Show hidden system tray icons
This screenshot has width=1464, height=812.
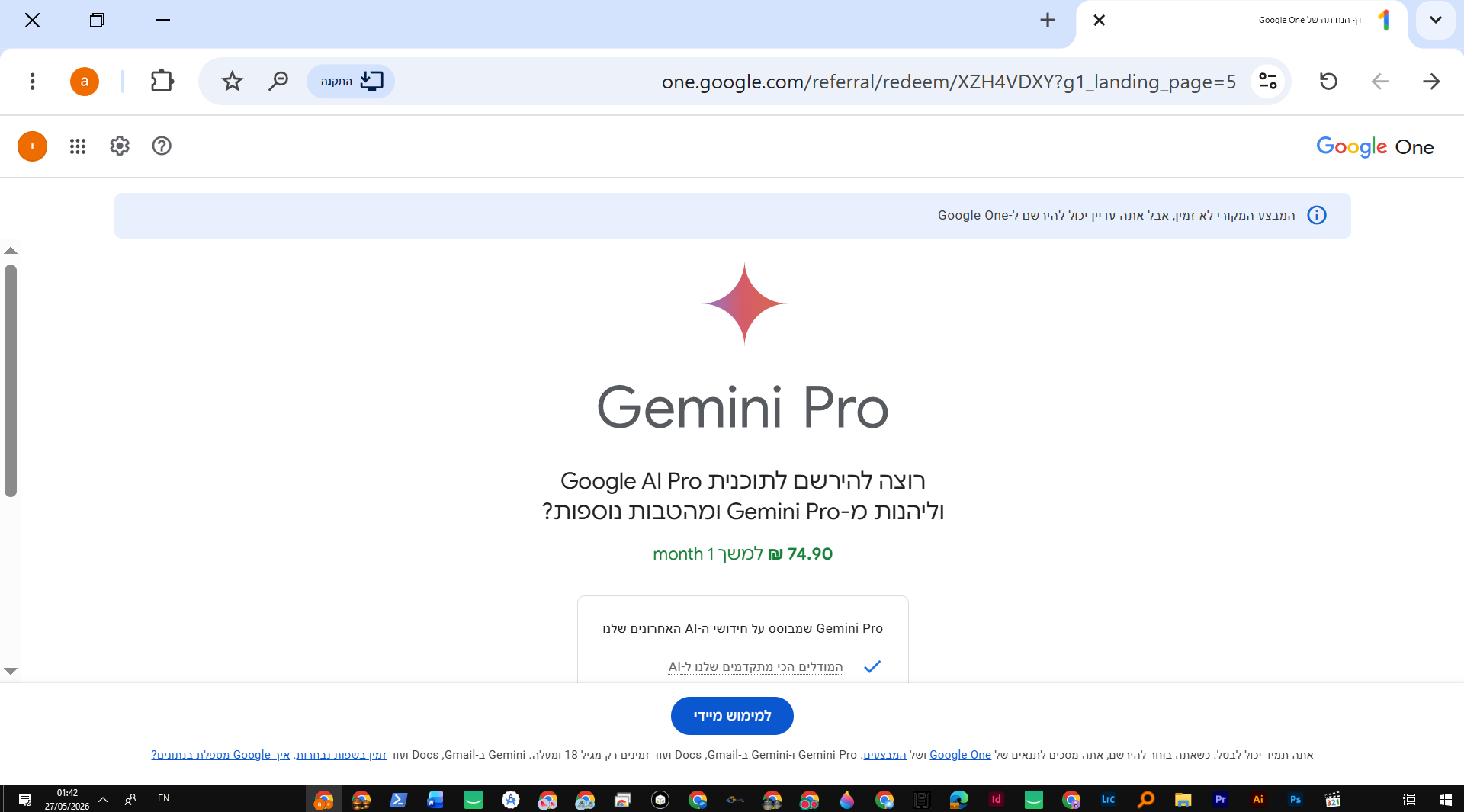[103, 799]
